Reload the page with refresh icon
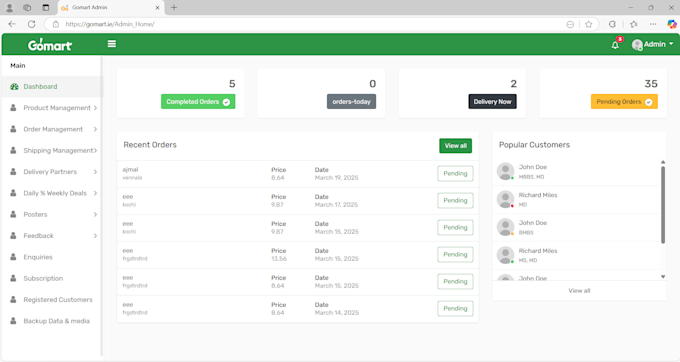The height and width of the screenshot is (362, 680). [x=32, y=24]
